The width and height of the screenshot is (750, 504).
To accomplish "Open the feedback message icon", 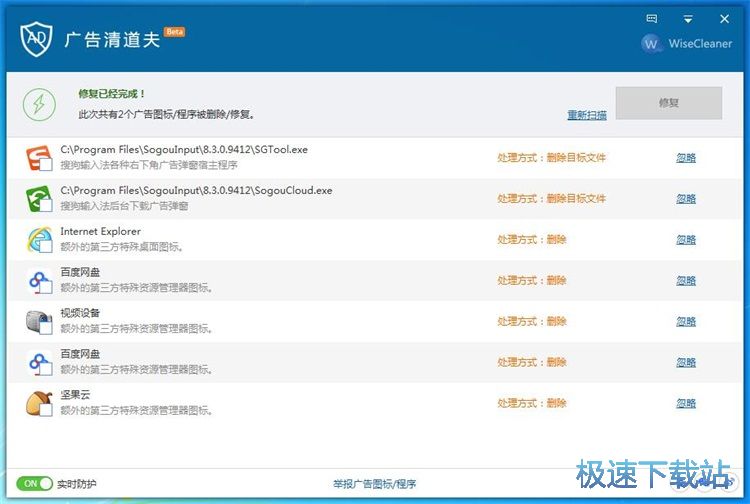I will pyautogui.click(x=652, y=18).
